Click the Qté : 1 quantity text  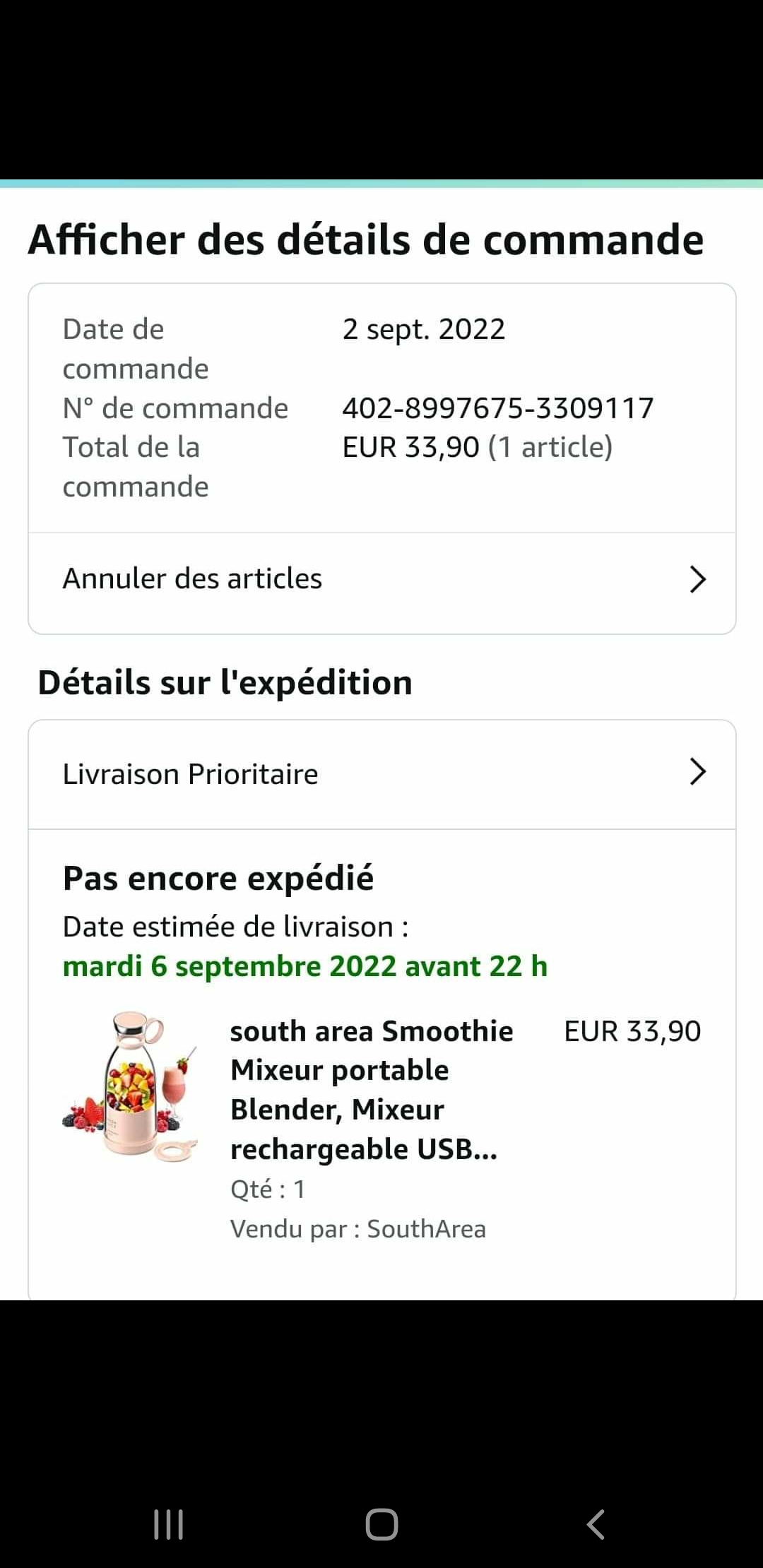(268, 1189)
